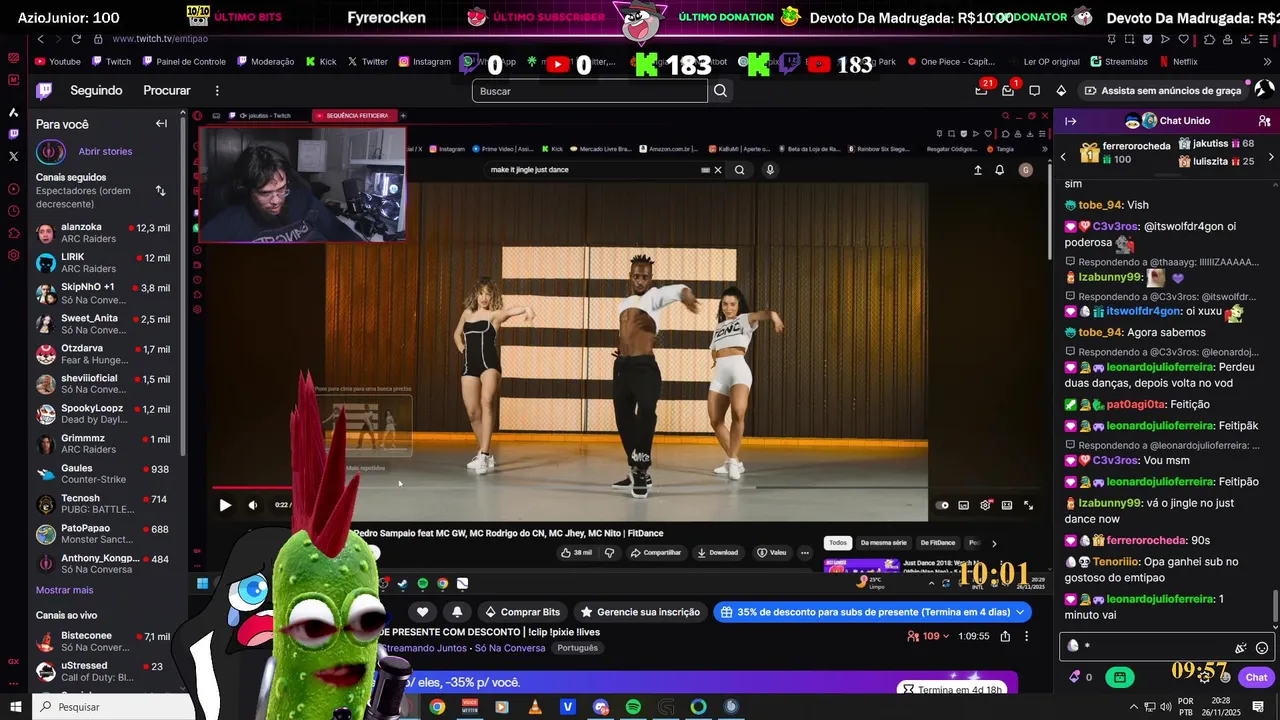Screen dimensions: 1280x720
Task: Click the Windows Start button
Action: tap(15, 707)
